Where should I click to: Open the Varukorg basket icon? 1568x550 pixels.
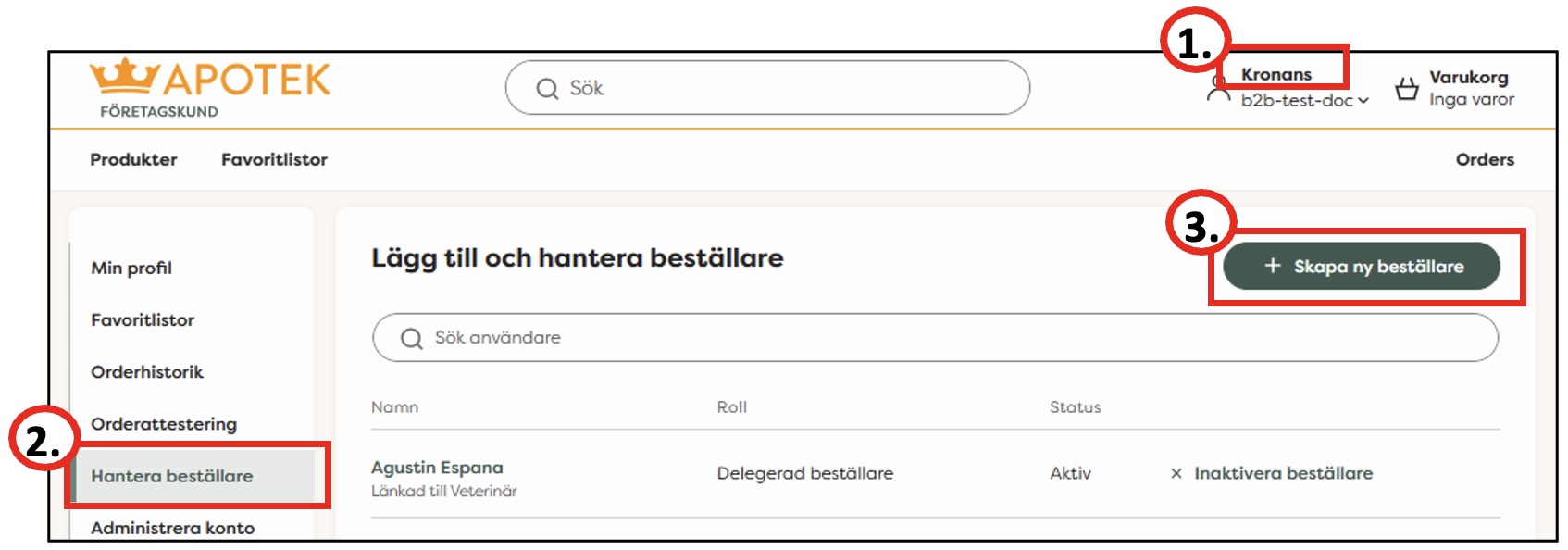tap(1408, 88)
